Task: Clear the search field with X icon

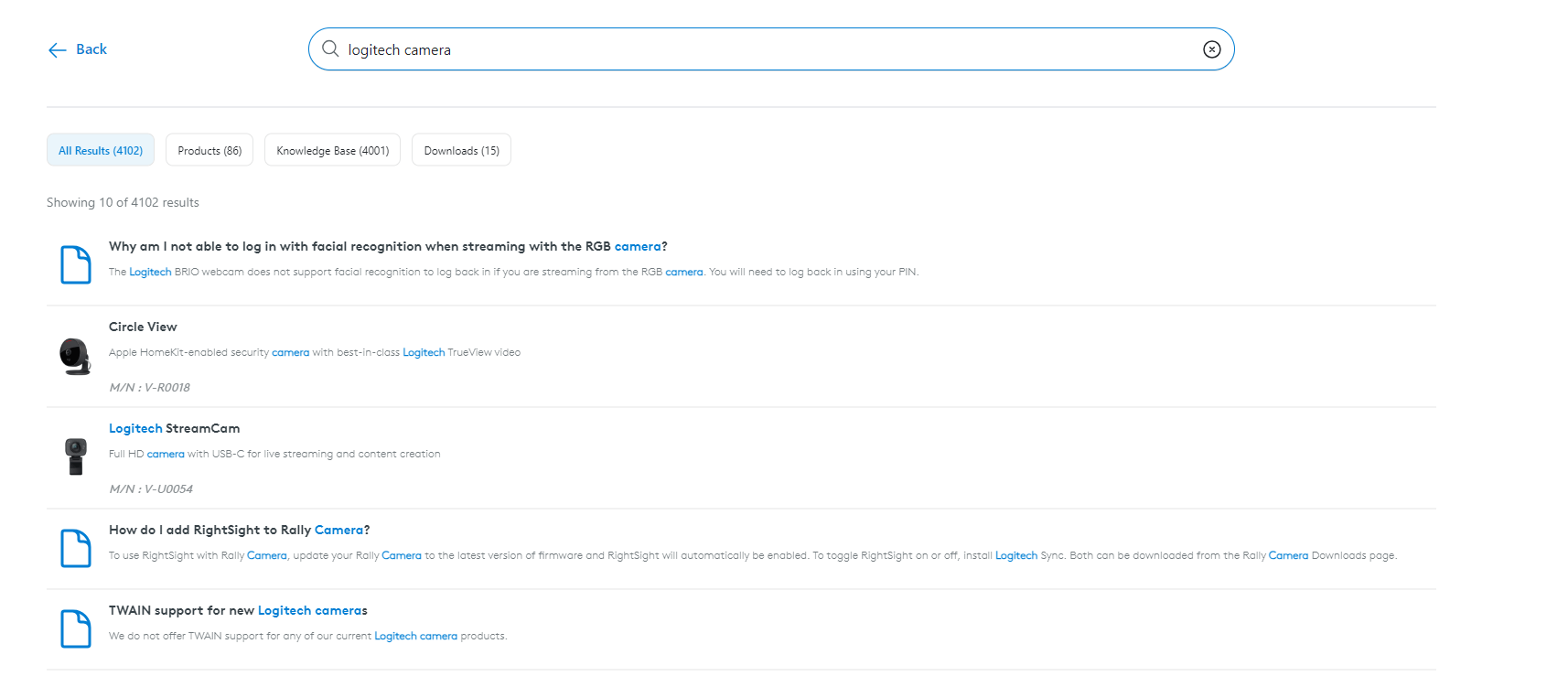Action: (1211, 49)
